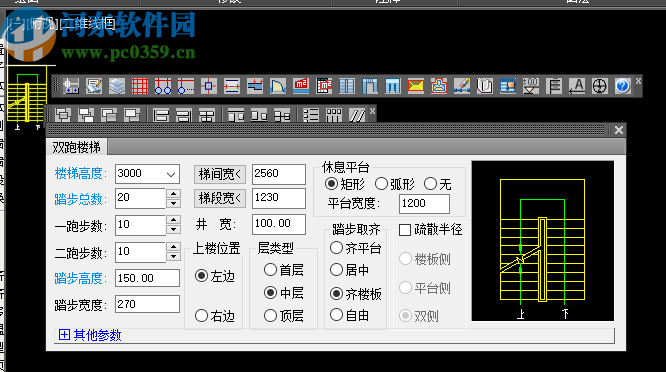Click the list rows icon in lower toolbar
The height and width of the screenshot is (372, 666).
(311, 115)
